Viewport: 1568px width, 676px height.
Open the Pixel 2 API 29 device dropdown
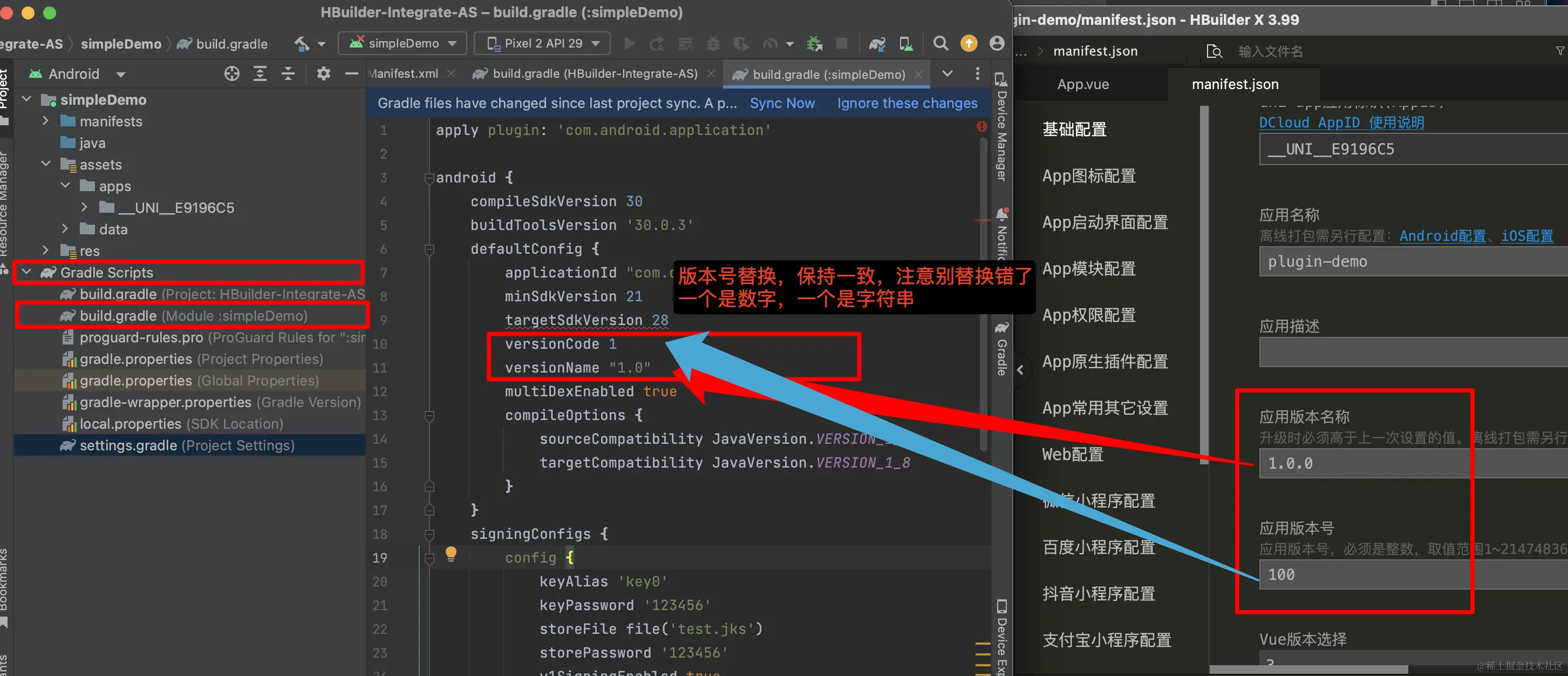(542, 43)
